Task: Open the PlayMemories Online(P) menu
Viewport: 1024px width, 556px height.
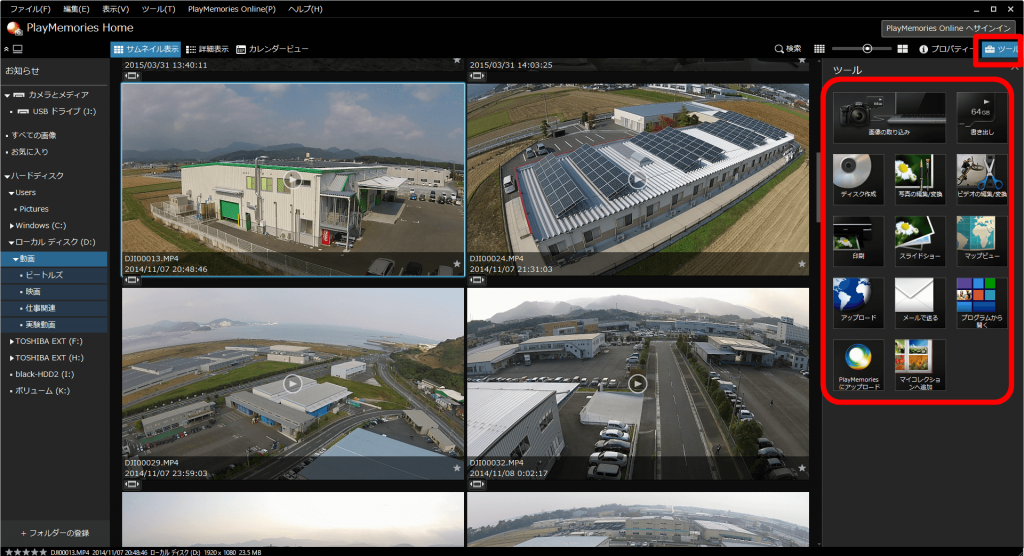Action: coord(232,9)
